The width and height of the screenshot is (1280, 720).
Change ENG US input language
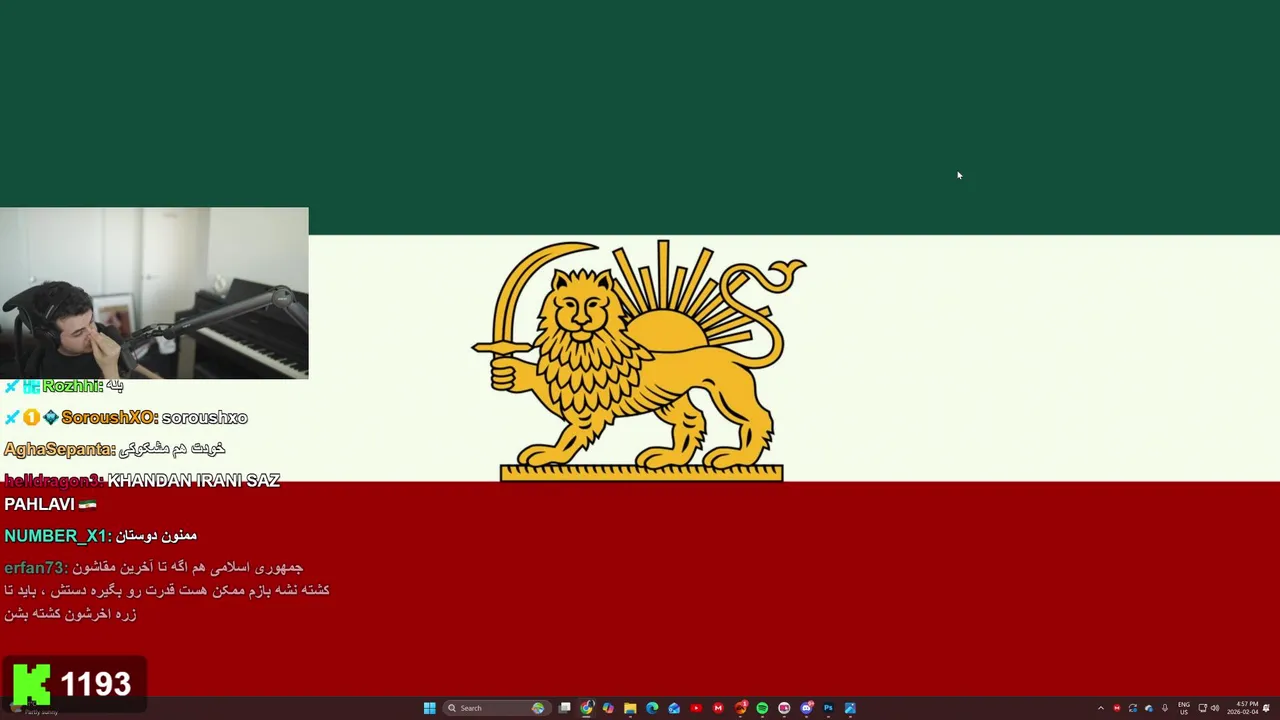[1184, 708]
